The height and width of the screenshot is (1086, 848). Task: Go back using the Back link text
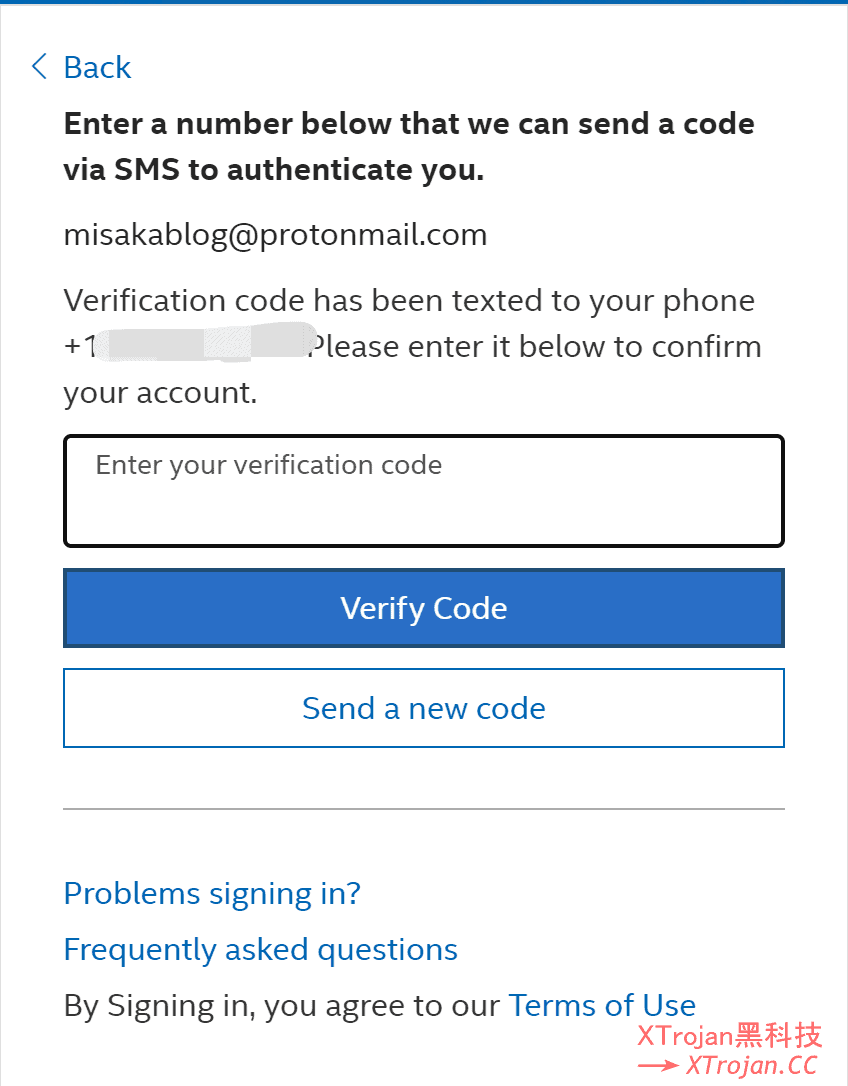tap(97, 67)
